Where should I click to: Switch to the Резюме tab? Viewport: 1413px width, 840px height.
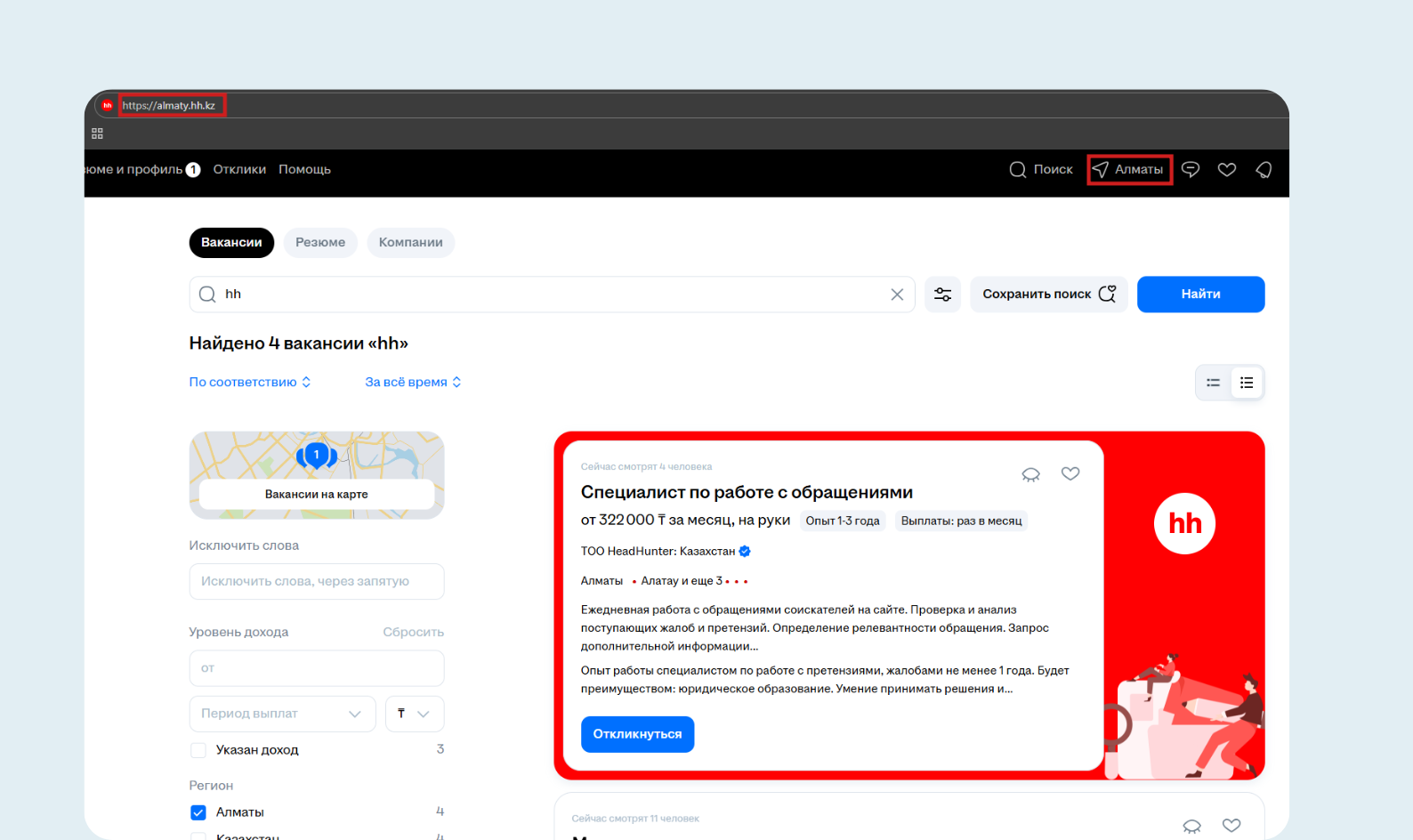coord(320,242)
